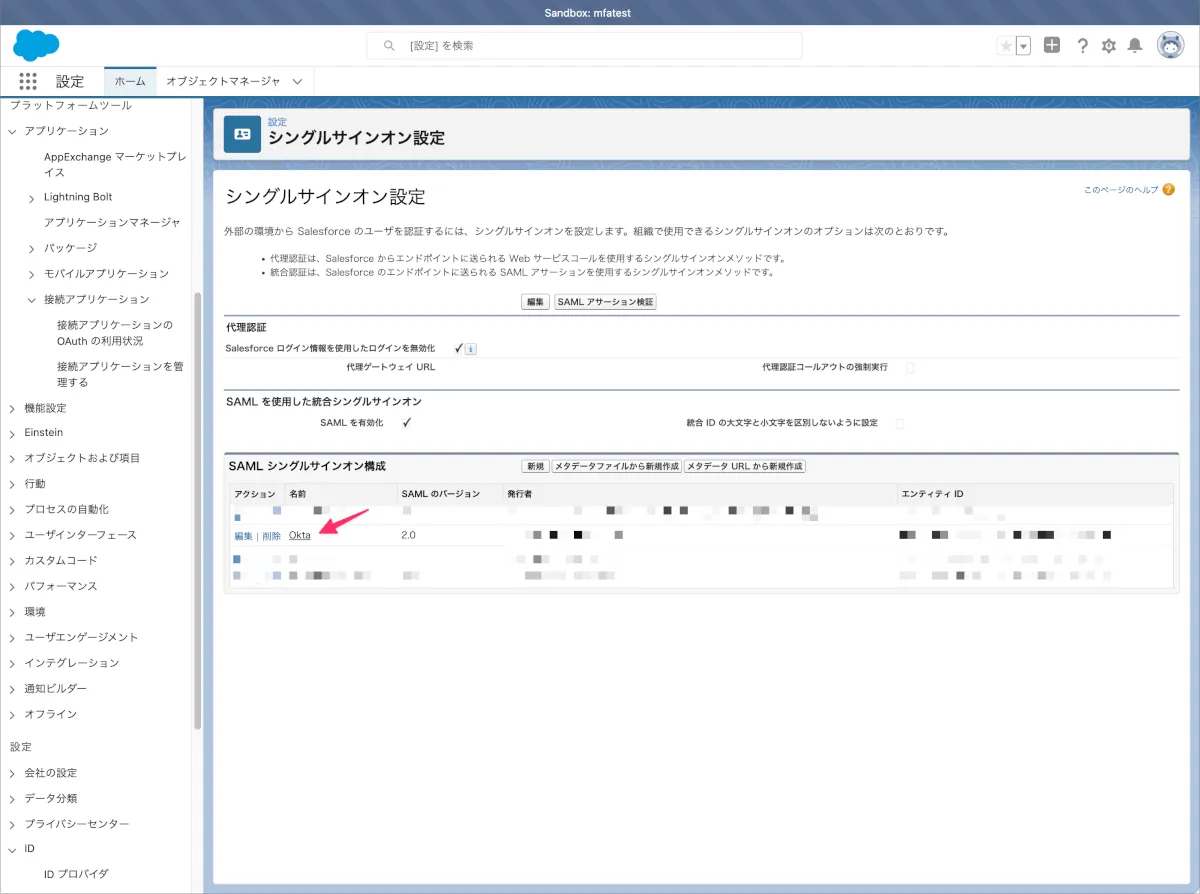Viewport: 1200px width, 894px height.
Task: Click the Favorites star icon
Action: pyautogui.click(x=1006, y=46)
